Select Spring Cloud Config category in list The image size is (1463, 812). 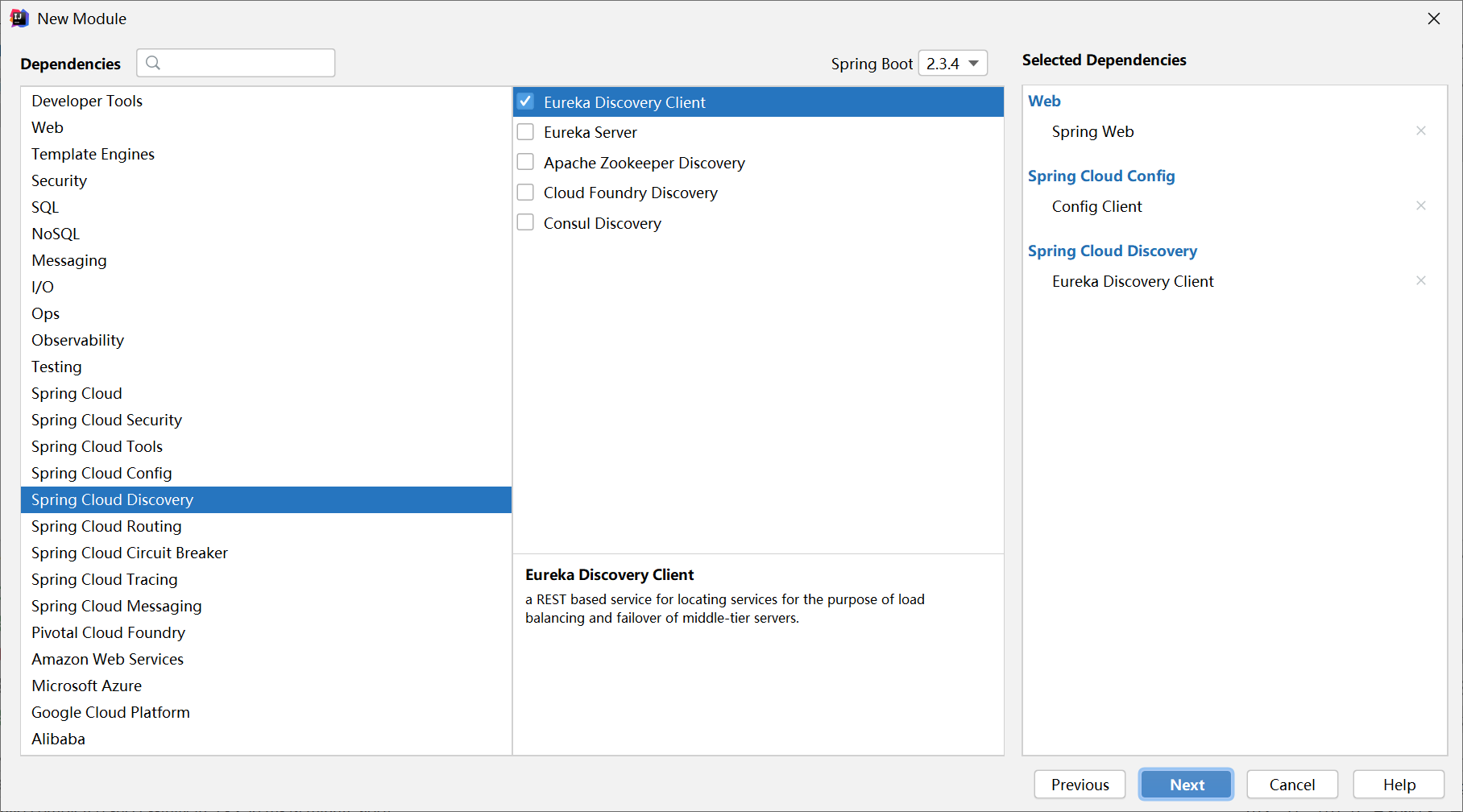[x=266, y=473]
